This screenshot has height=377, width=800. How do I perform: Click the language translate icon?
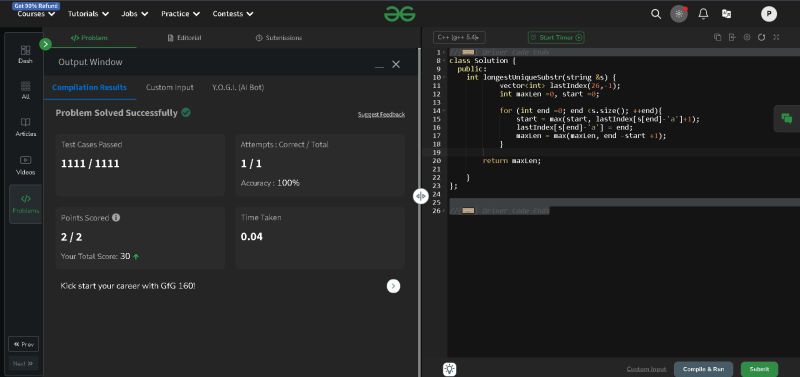(727, 14)
